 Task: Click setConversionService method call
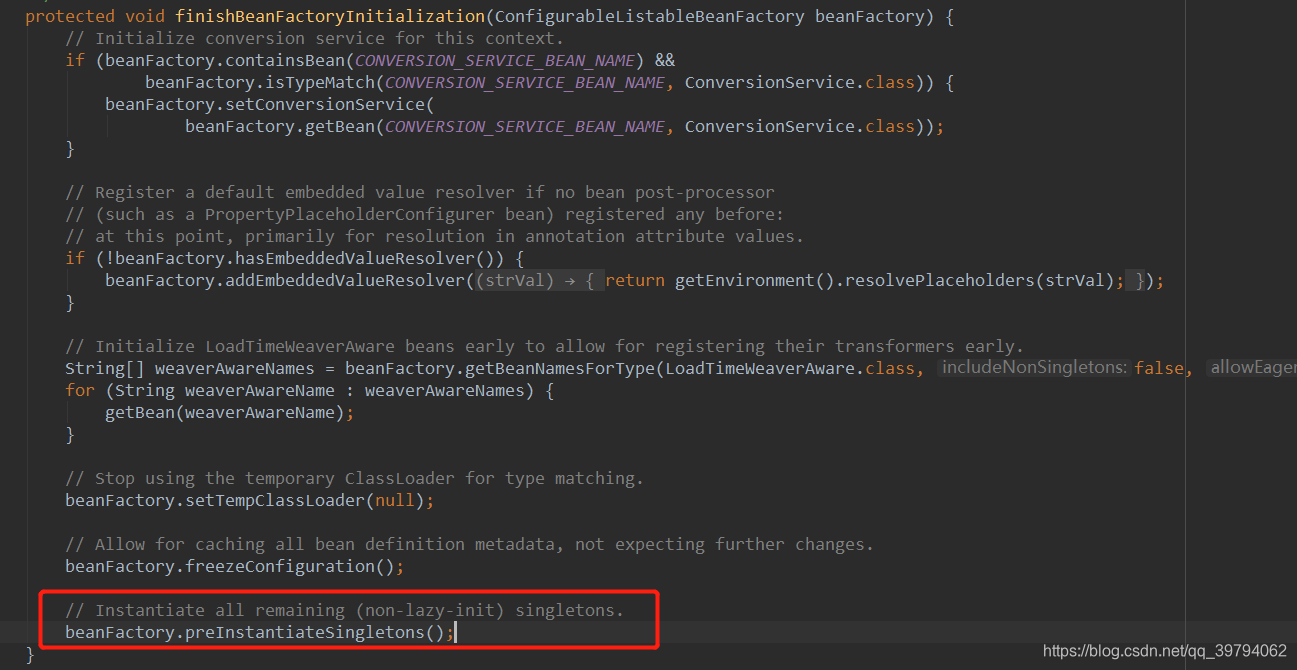(x=320, y=104)
